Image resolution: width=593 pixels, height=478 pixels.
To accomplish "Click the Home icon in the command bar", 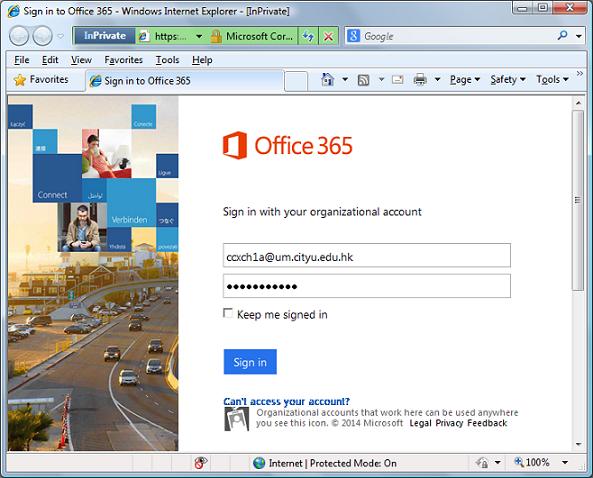I will (x=328, y=80).
